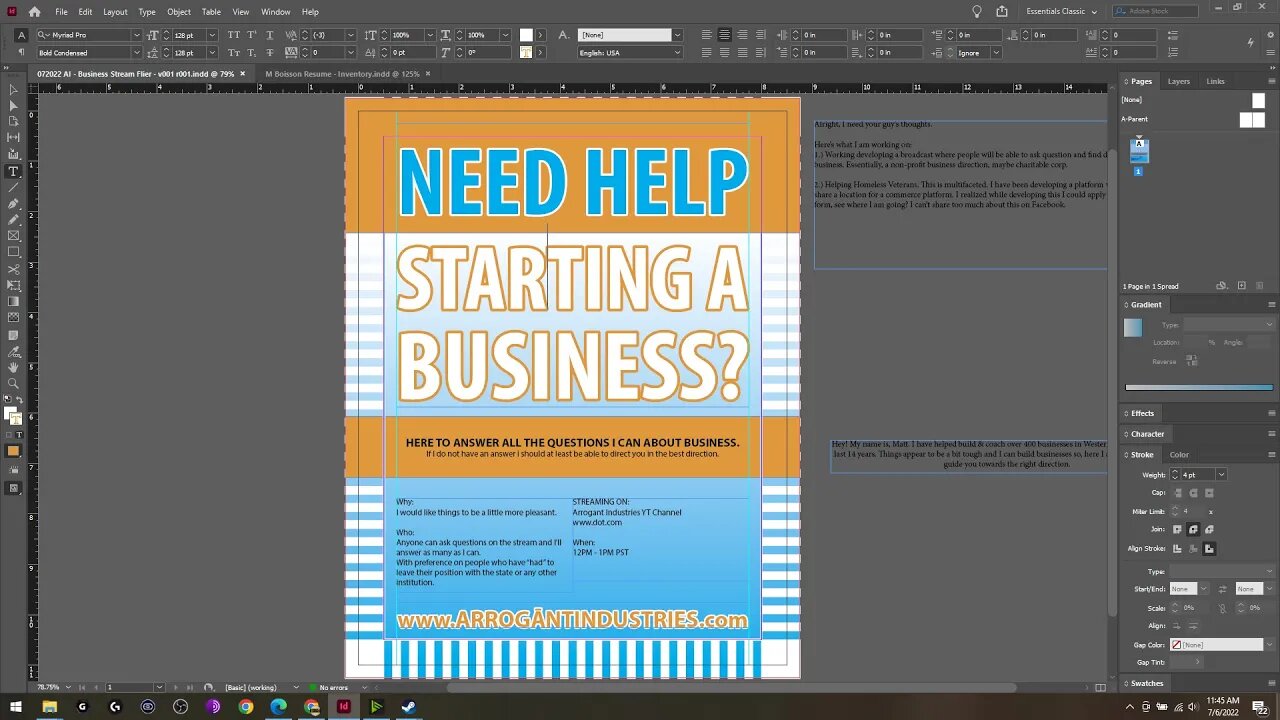The width and height of the screenshot is (1280, 720).
Task: Click the Adobe Stock search field
Action: point(1155,12)
